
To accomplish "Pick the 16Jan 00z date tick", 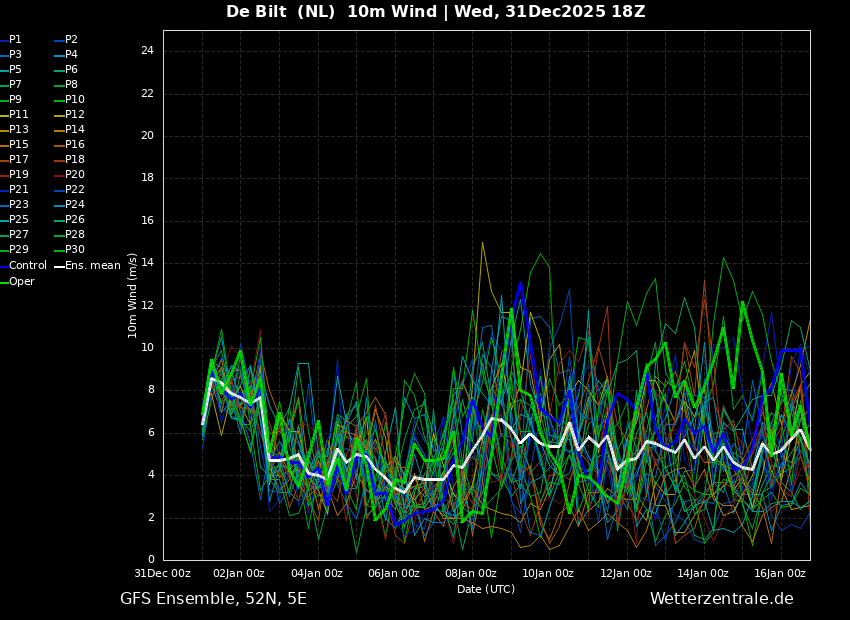I will click(x=781, y=573).
